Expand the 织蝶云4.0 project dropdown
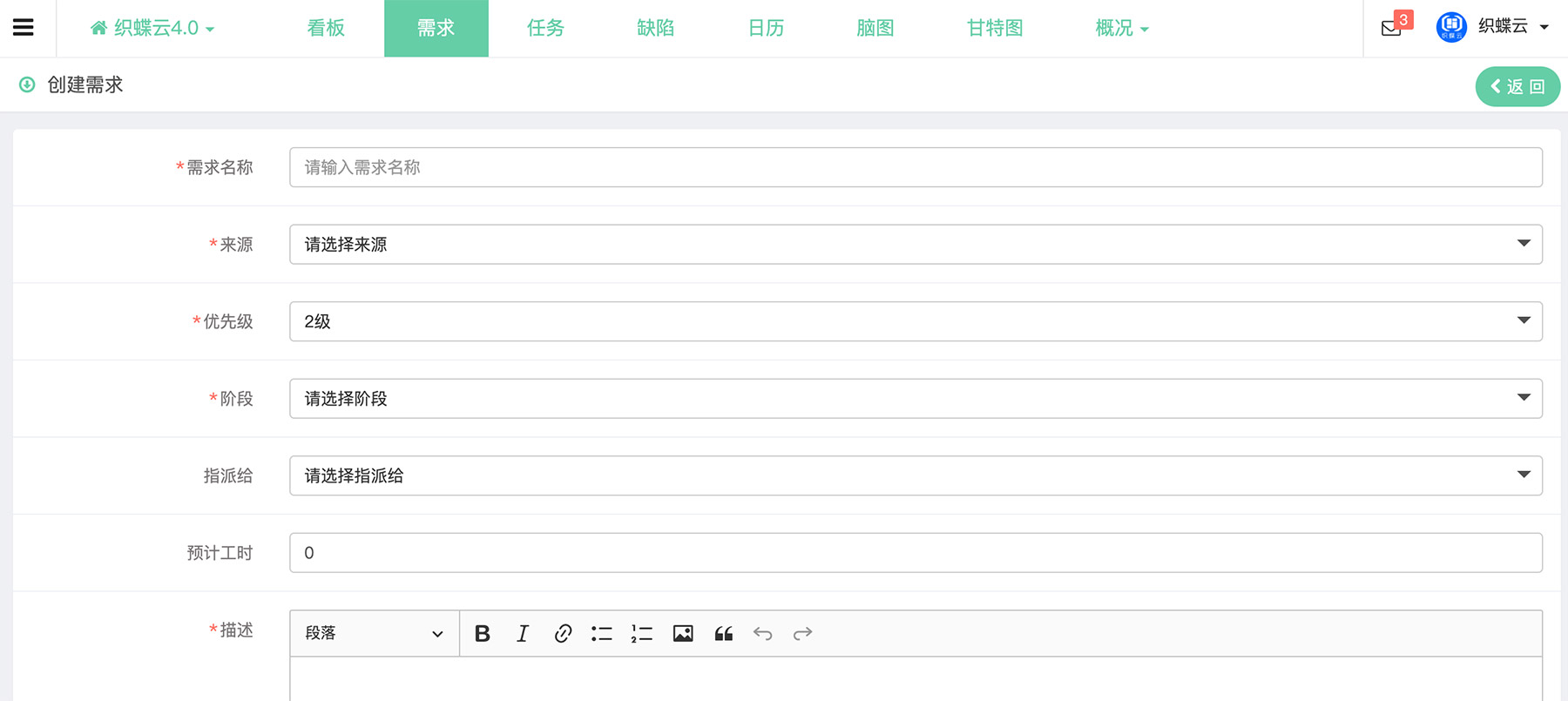1568x701 pixels. [152, 28]
